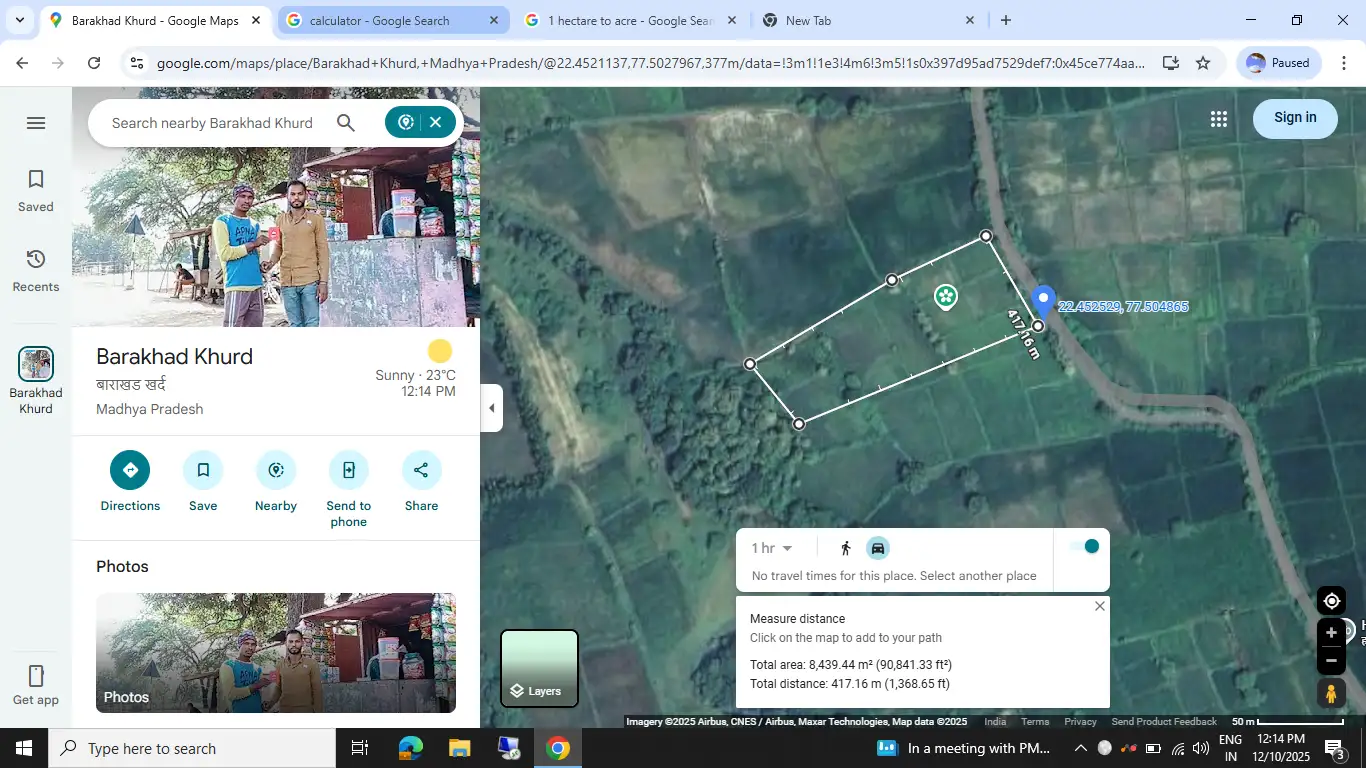The height and width of the screenshot is (768, 1366).
Task: Expand the 1 hr travel time dropdown
Action: tap(772, 548)
